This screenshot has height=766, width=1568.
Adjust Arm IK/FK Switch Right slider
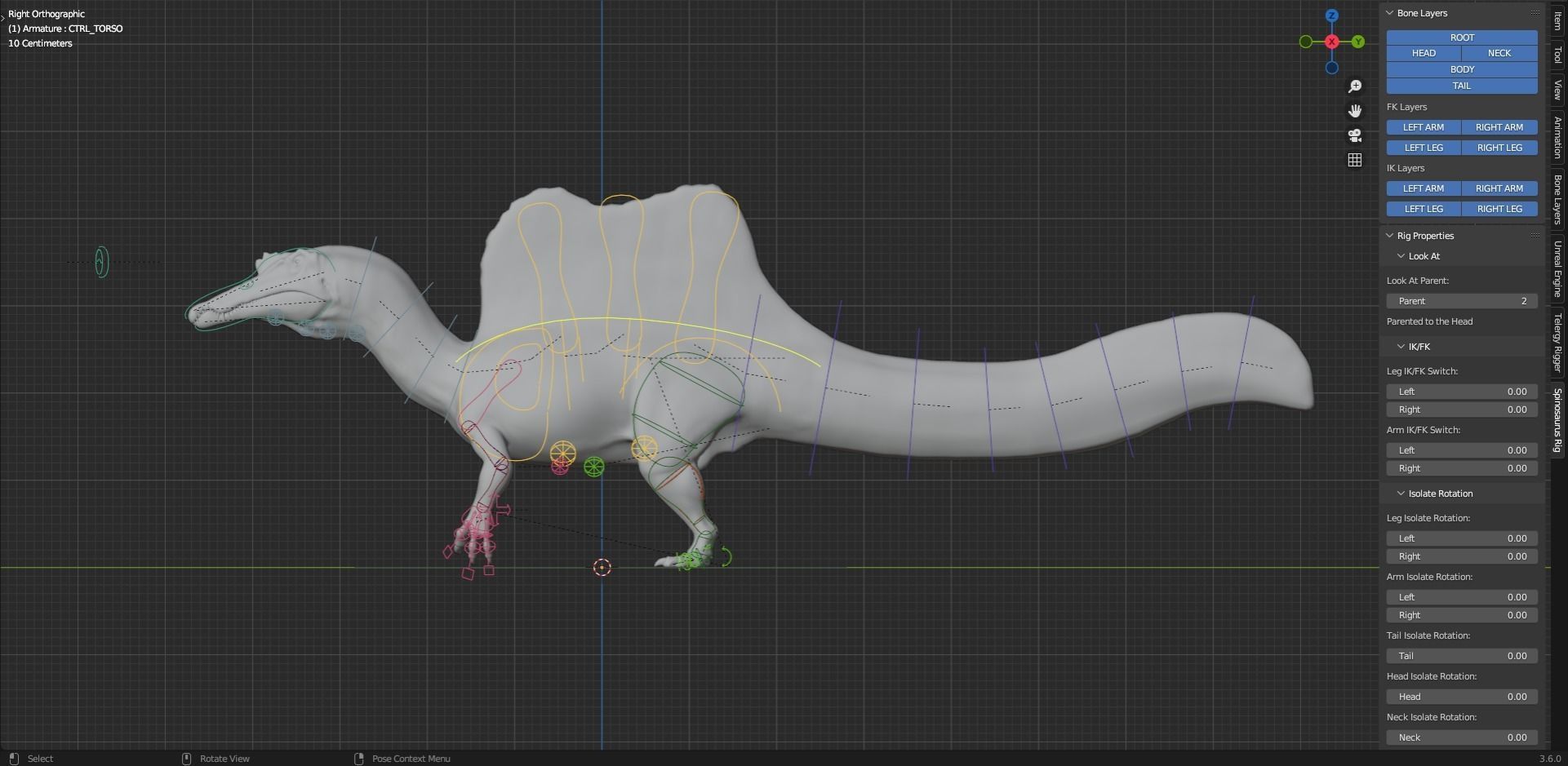tap(1462, 468)
